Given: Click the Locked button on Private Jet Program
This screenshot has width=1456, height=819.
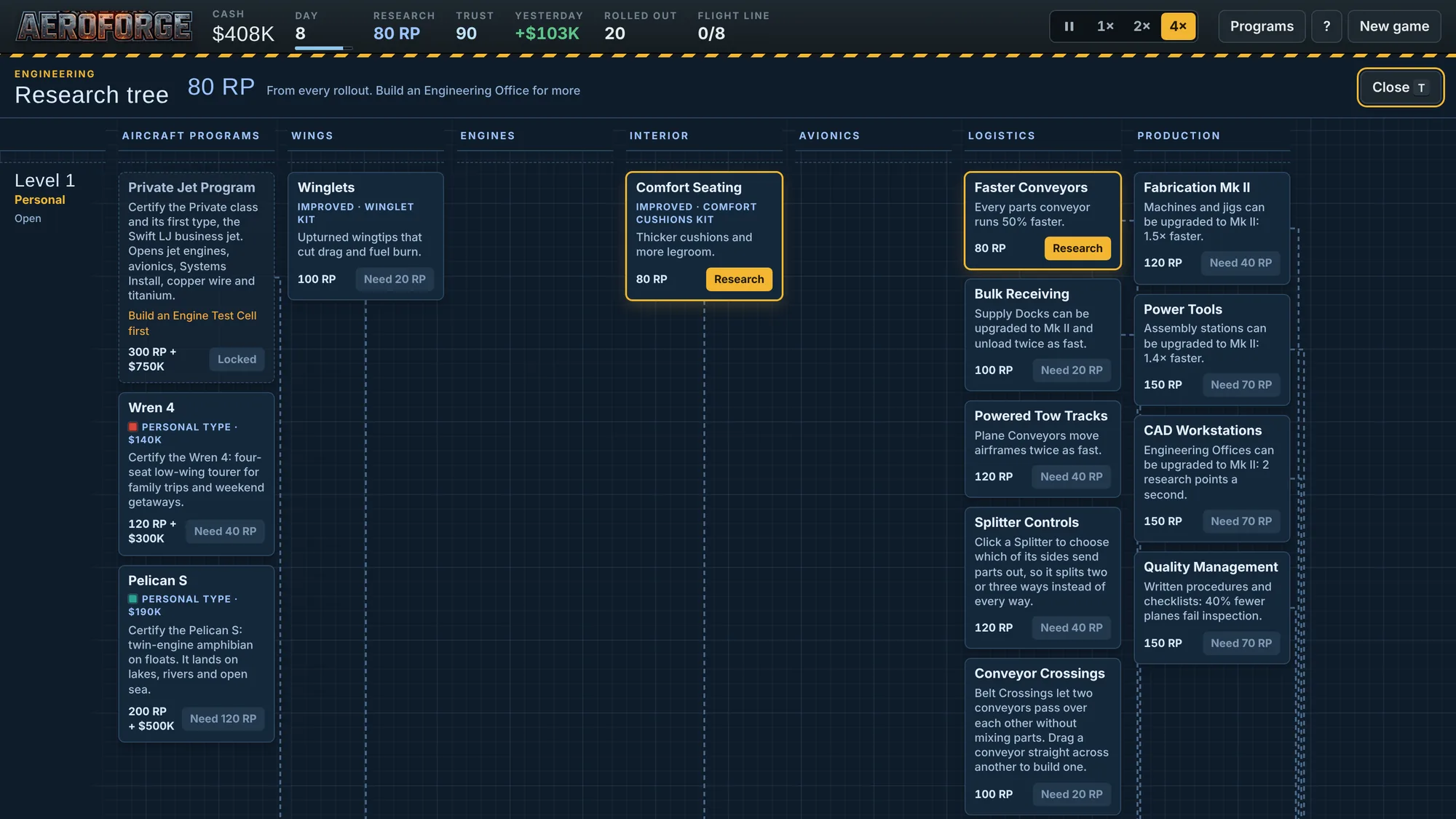Looking at the screenshot, I should [x=237, y=360].
